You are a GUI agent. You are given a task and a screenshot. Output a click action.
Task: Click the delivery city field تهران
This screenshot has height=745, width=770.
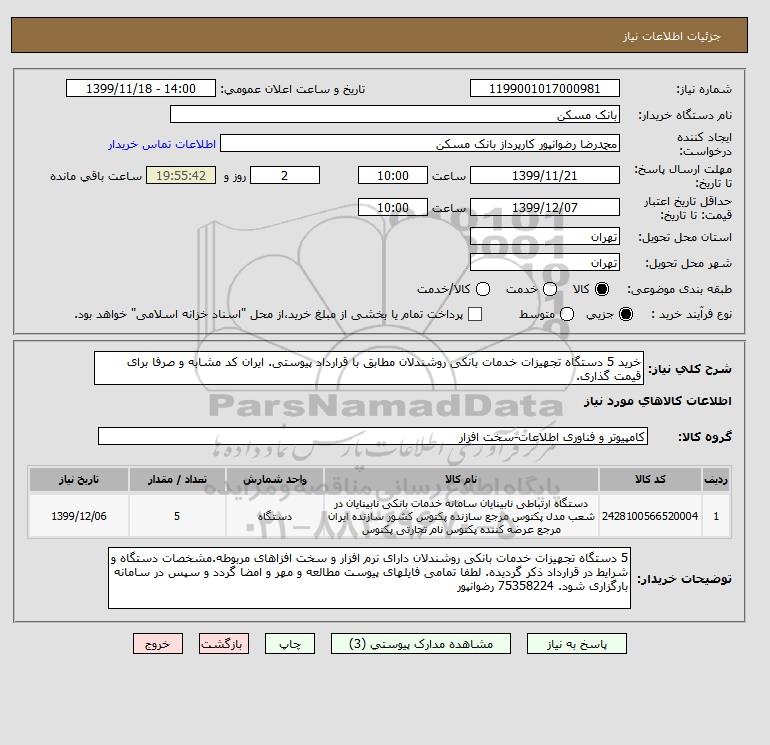coord(545,262)
